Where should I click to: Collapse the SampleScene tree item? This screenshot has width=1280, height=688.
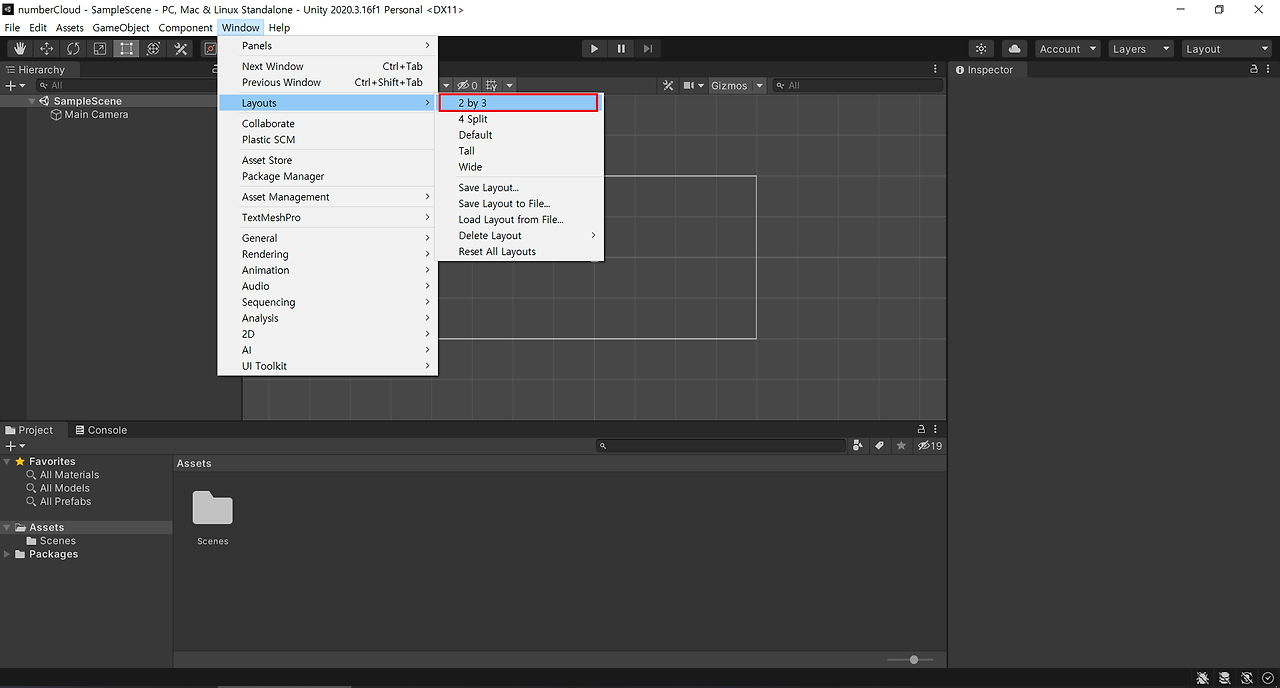(33, 101)
